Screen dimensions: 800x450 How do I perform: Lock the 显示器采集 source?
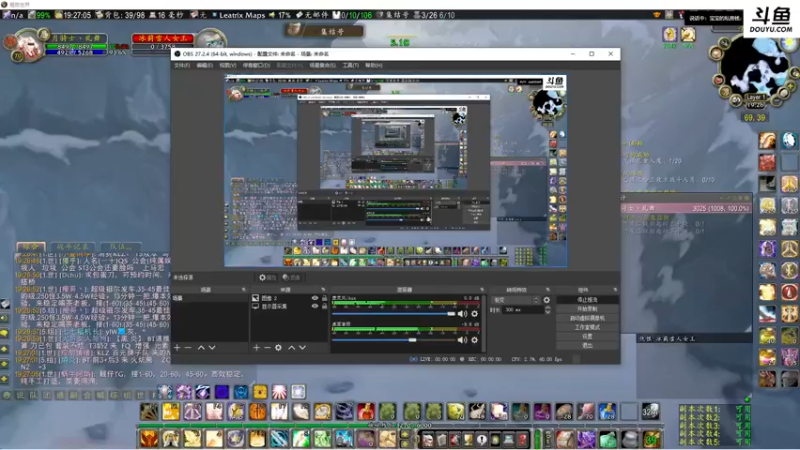tap(324, 306)
